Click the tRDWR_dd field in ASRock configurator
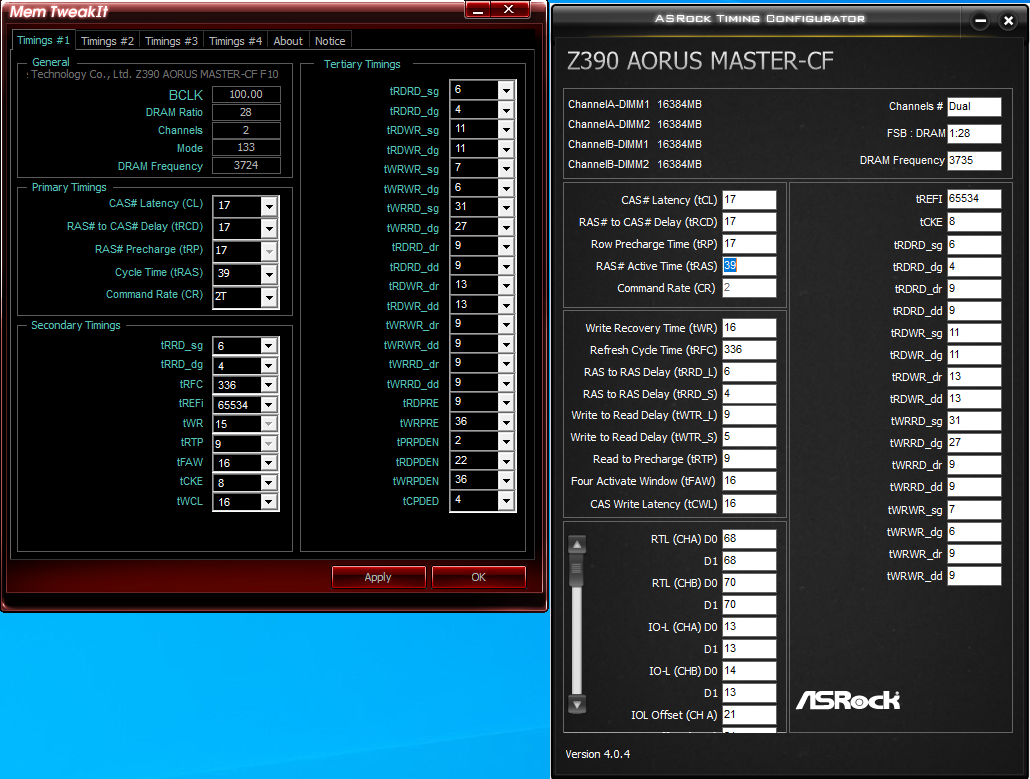 click(x=974, y=399)
